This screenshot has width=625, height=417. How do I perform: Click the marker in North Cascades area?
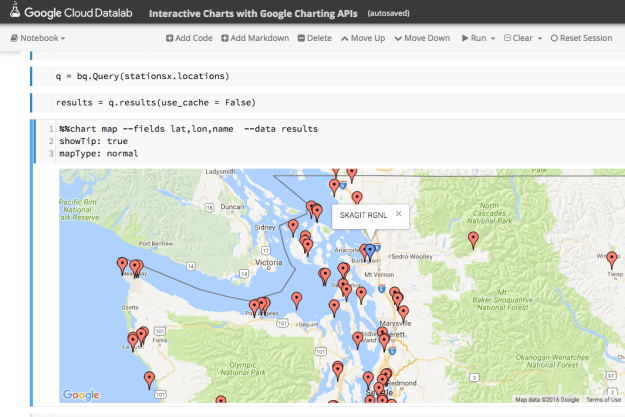[473, 240]
